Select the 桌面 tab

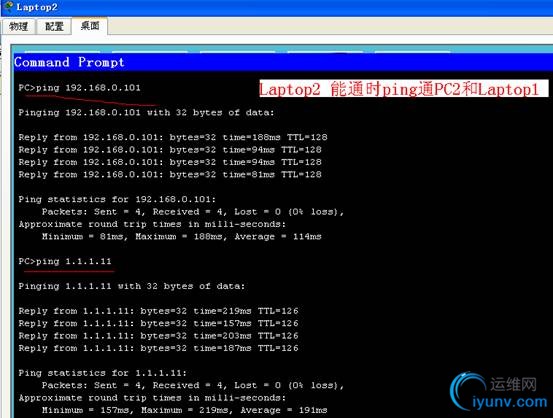click(x=90, y=26)
